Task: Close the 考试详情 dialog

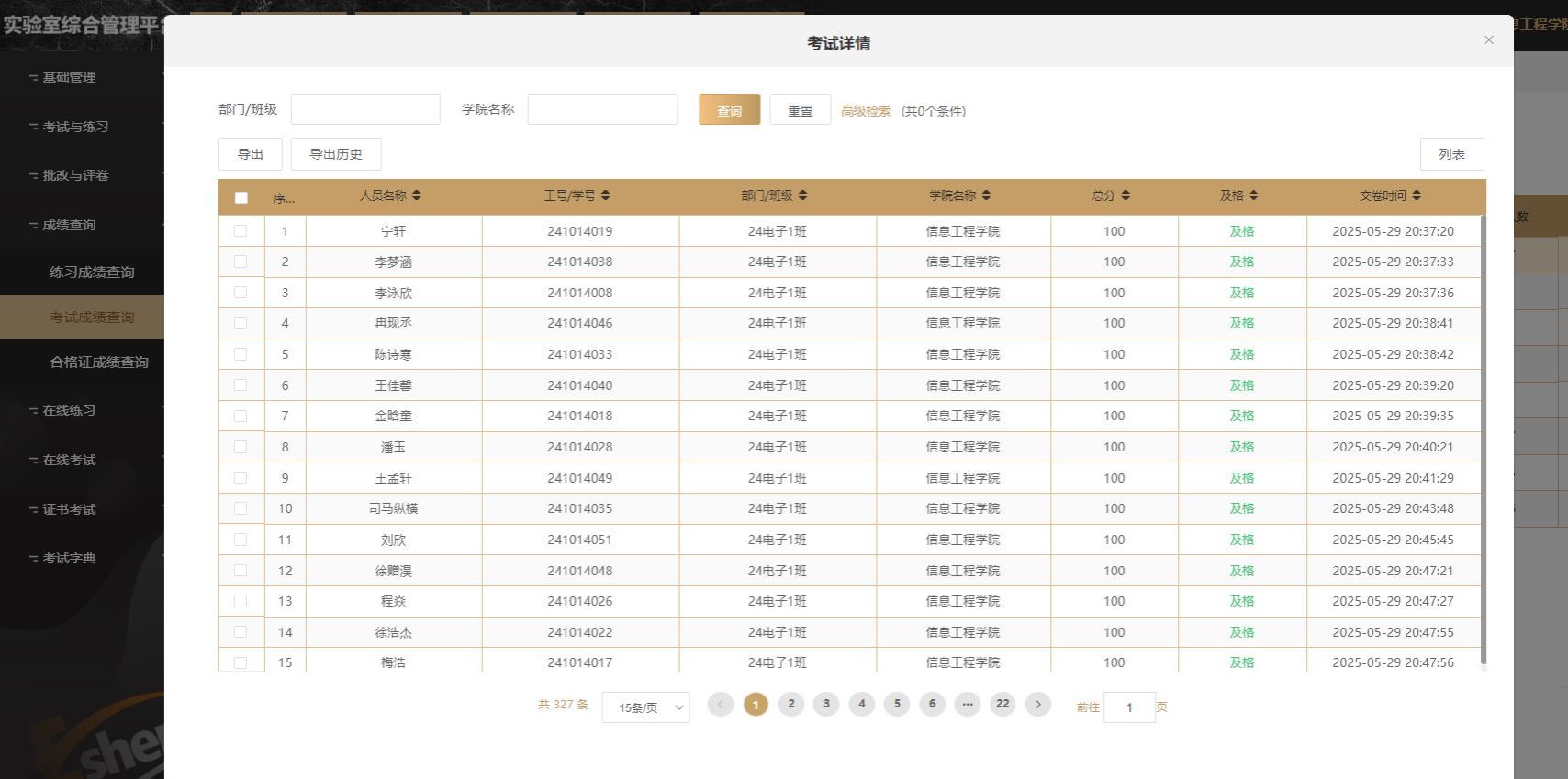Action: pos(1489,40)
